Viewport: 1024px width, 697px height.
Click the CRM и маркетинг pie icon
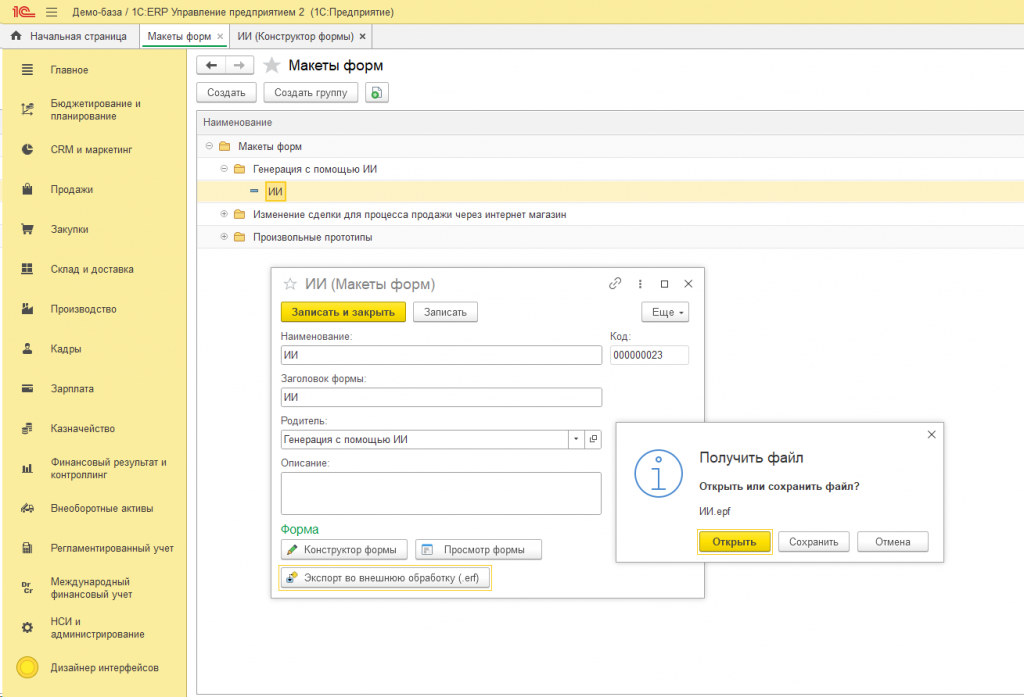tap(27, 150)
